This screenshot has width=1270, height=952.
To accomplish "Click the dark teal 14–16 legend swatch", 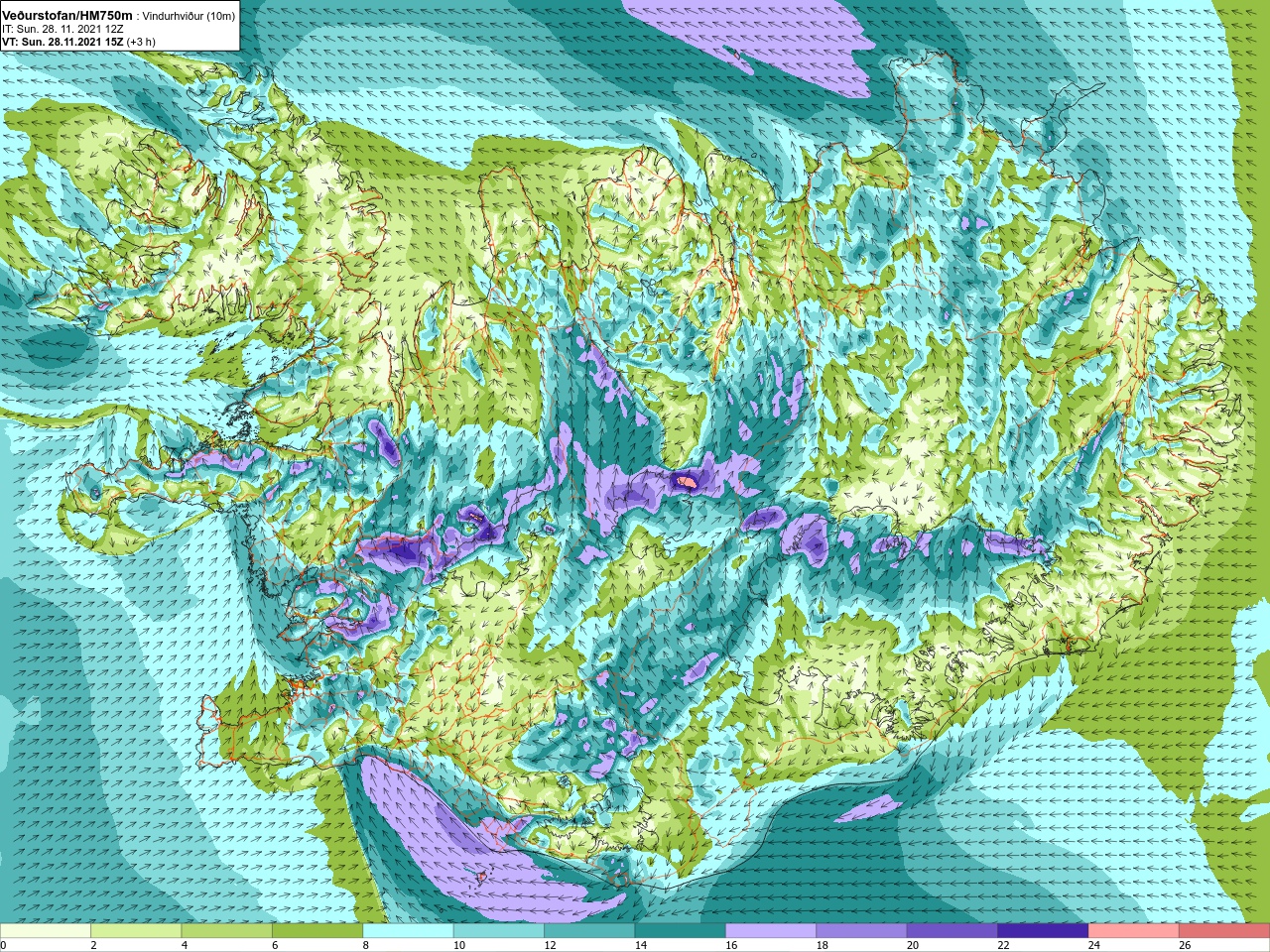I will pos(681,931).
